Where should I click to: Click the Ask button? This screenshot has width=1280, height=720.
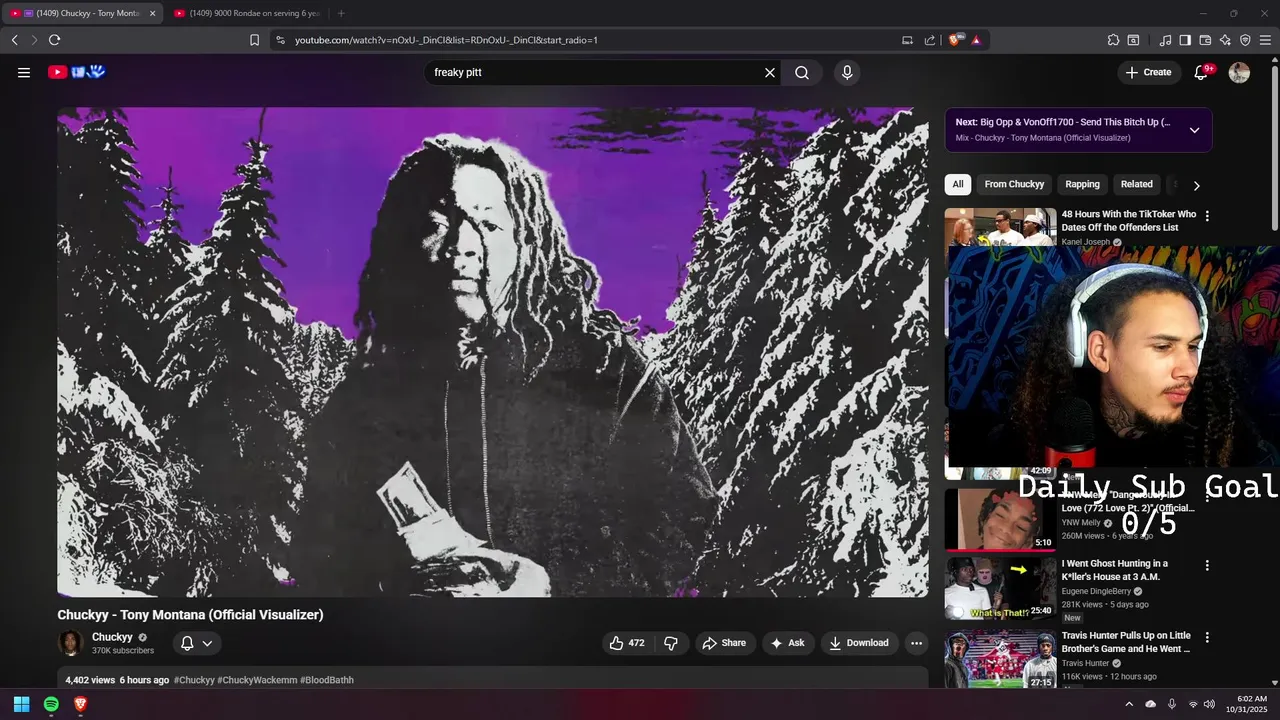point(787,643)
